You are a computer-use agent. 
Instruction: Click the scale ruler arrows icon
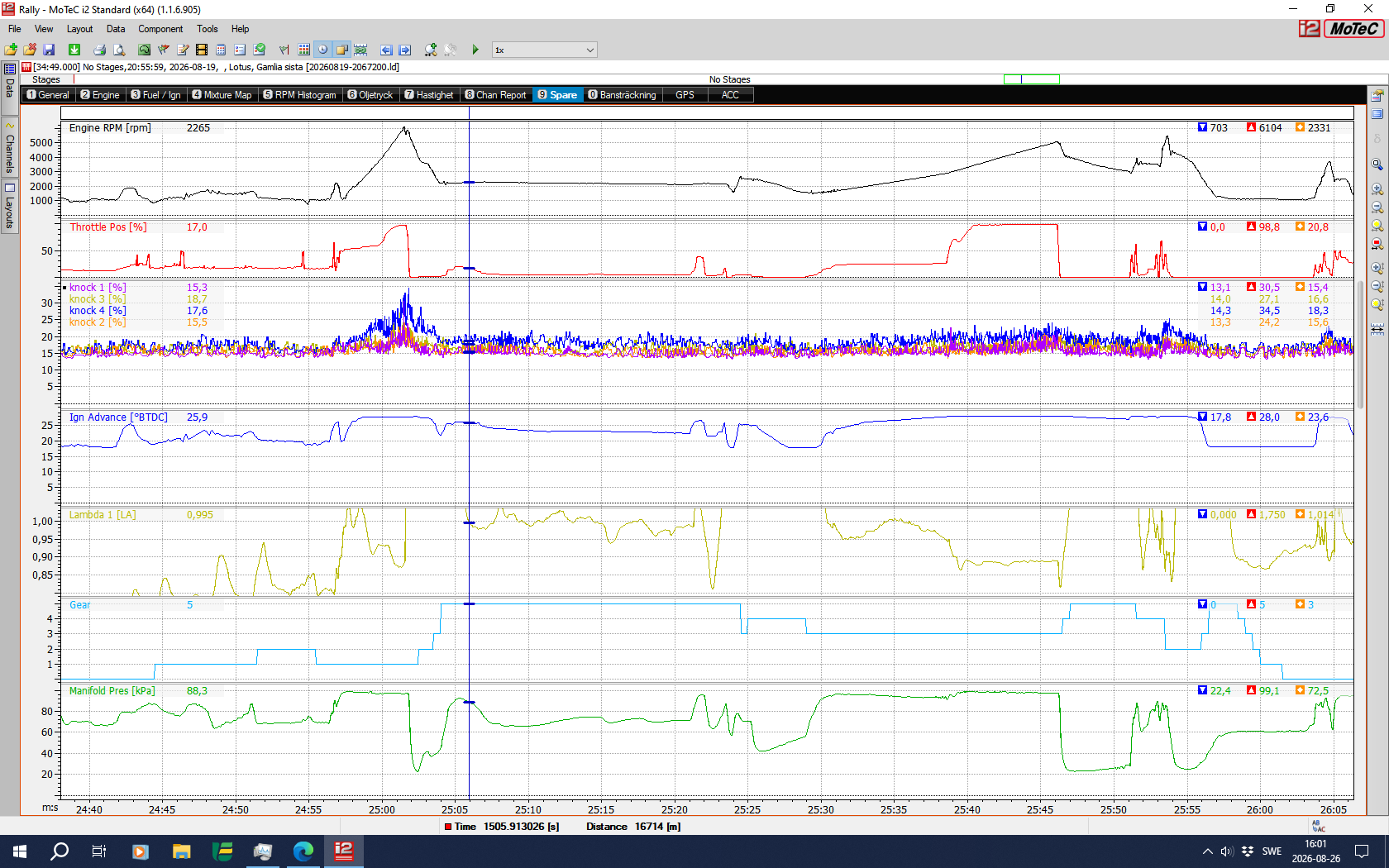tap(1377, 329)
